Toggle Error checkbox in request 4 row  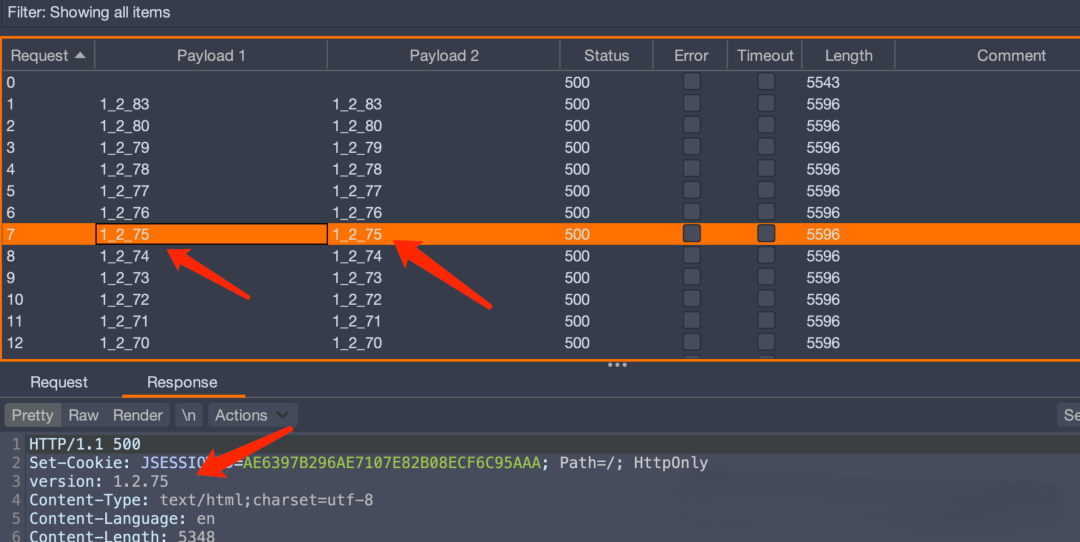pos(692,169)
